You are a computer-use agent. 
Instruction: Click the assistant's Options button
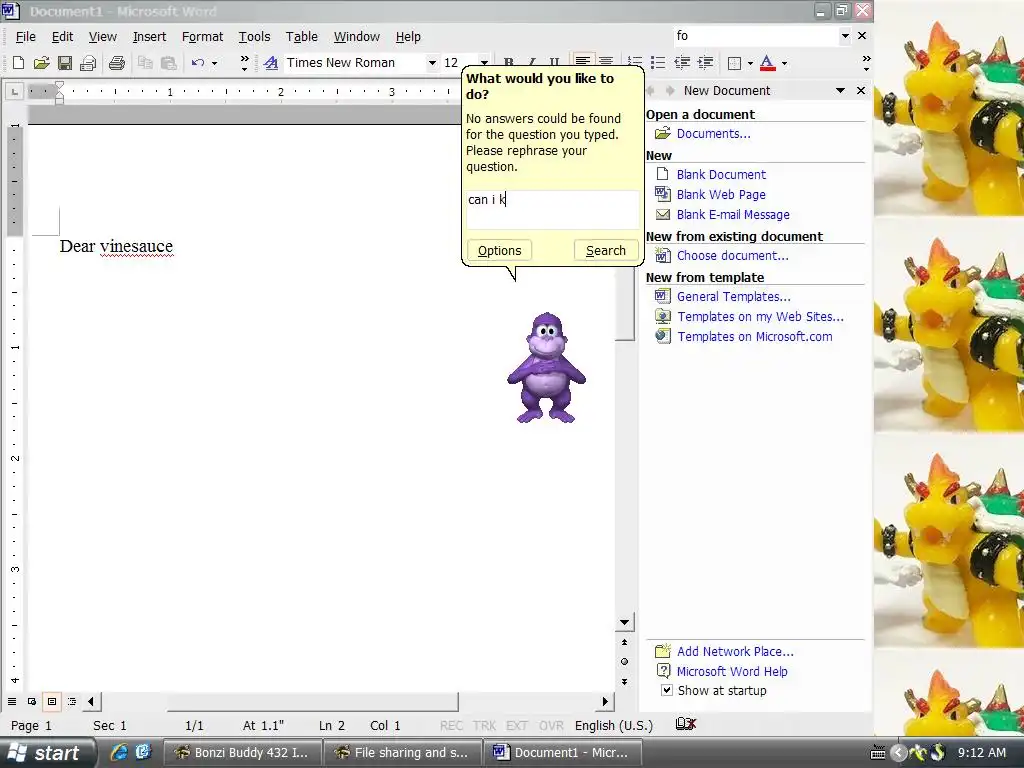coord(499,250)
